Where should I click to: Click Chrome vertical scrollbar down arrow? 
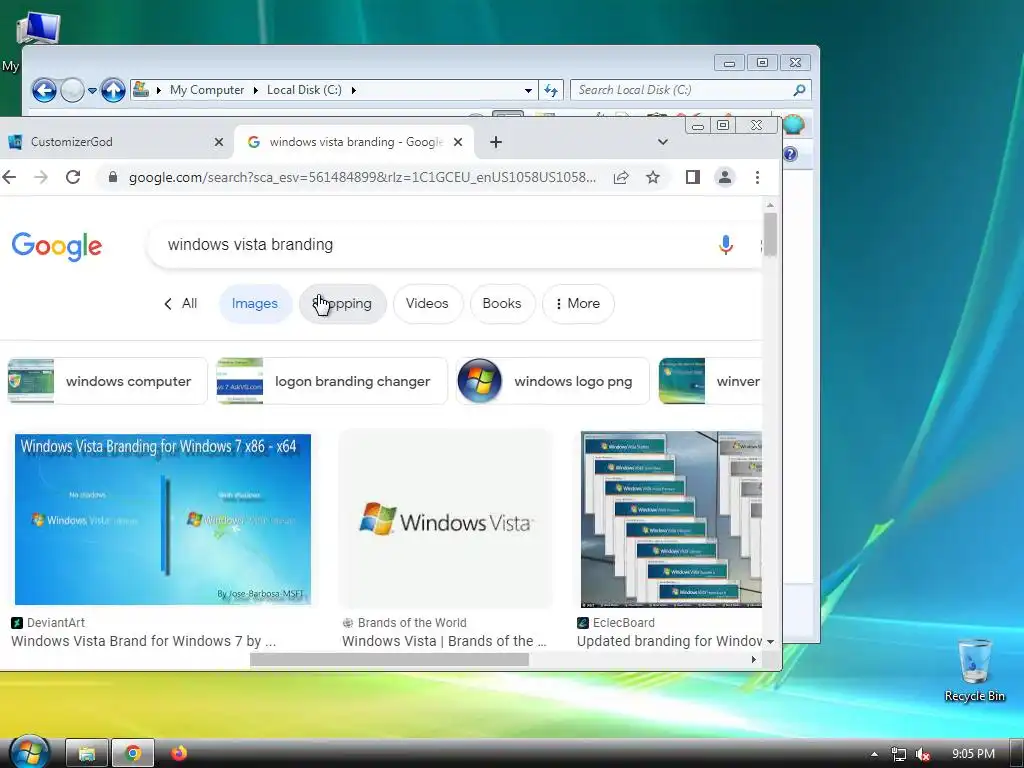pyautogui.click(x=771, y=642)
